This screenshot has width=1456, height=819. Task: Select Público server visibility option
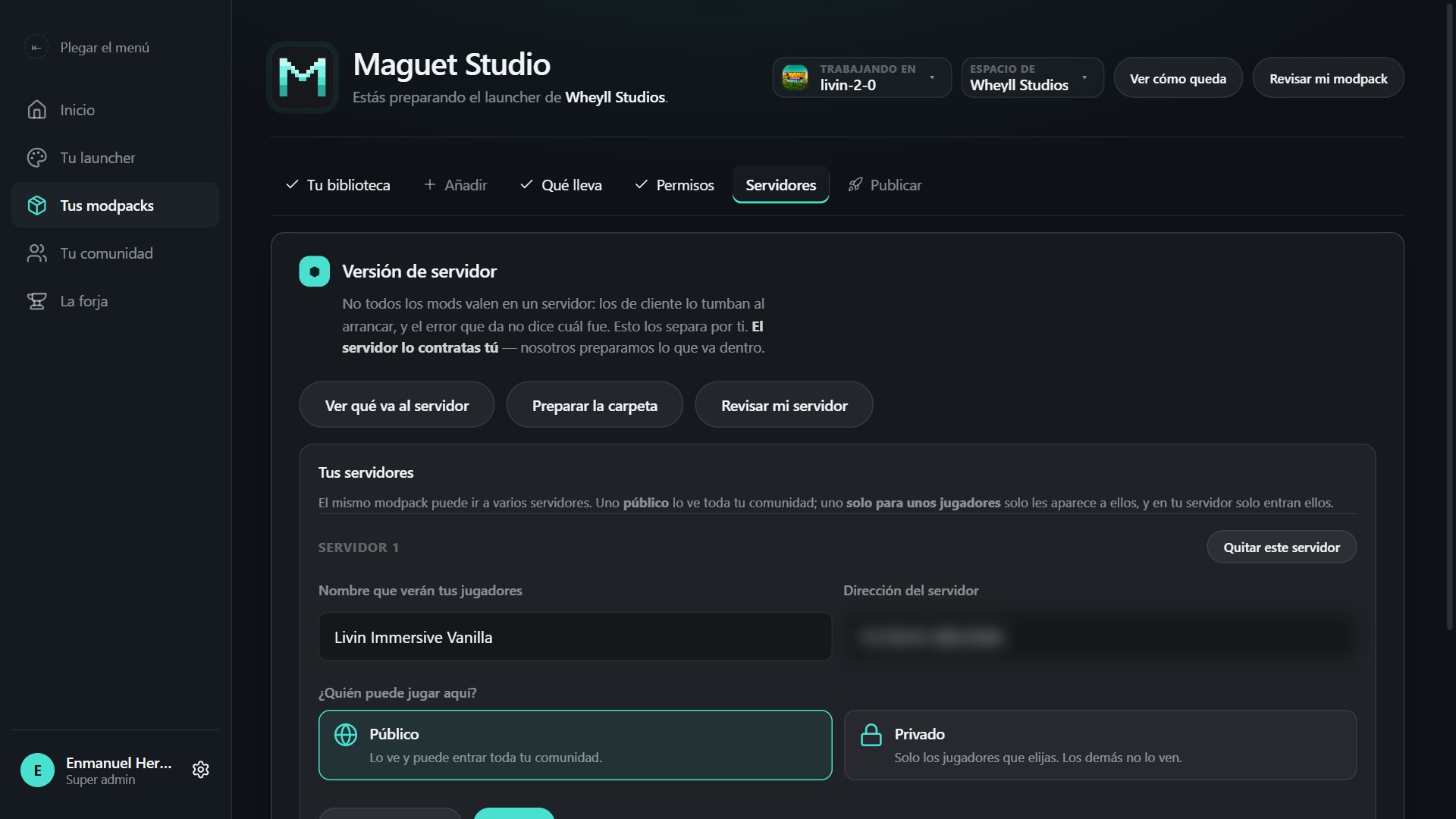pos(575,745)
